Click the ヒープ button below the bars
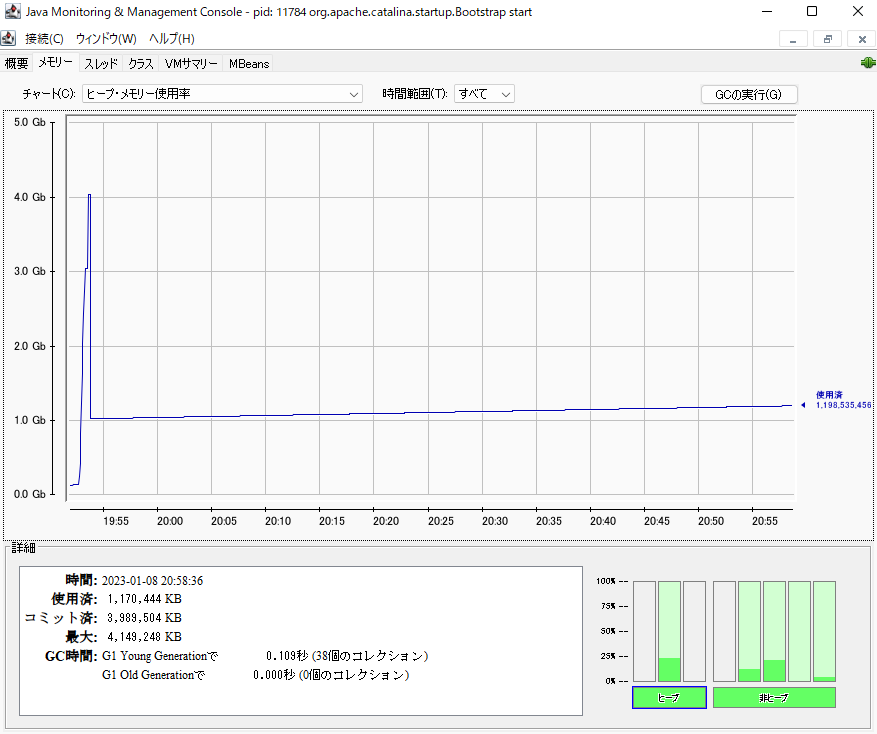The width and height of the screenshot is (877, 734). pos(669,697)
